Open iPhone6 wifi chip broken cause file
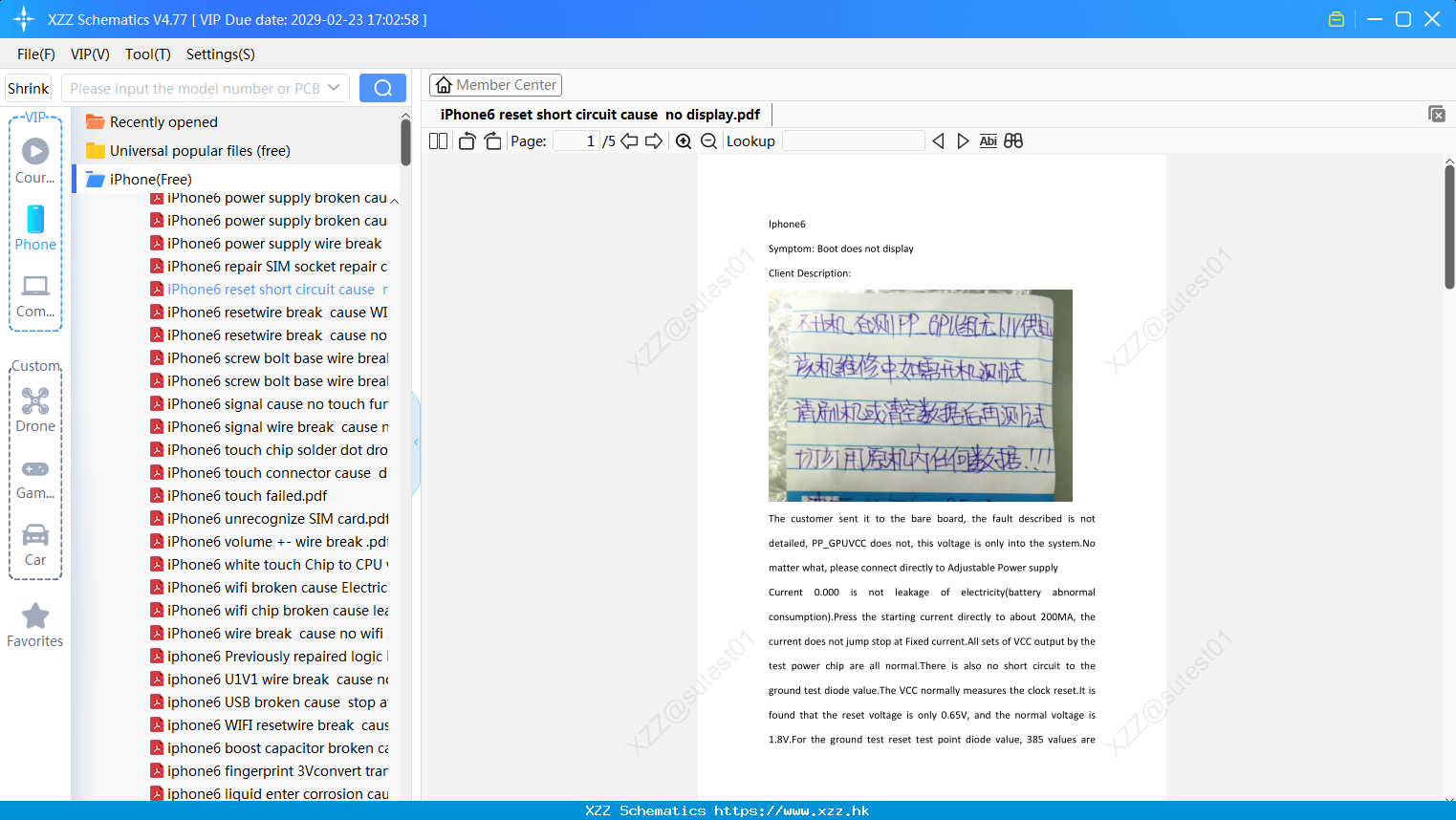 tap(269, 611)
